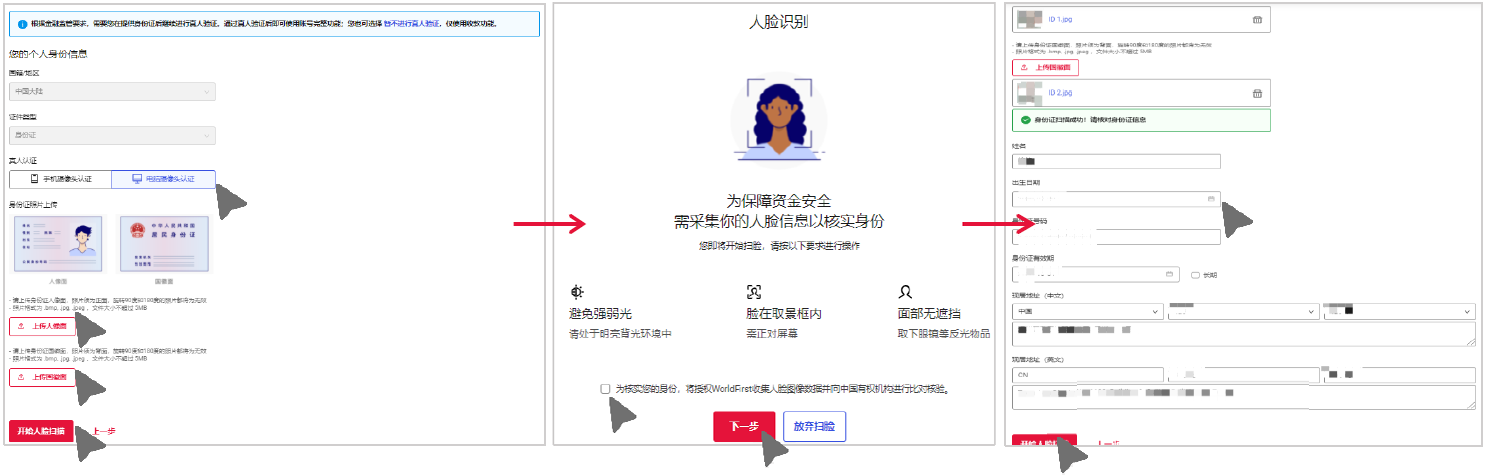Open the city dropdown for Chinese address

click(x=1399, y=313)
